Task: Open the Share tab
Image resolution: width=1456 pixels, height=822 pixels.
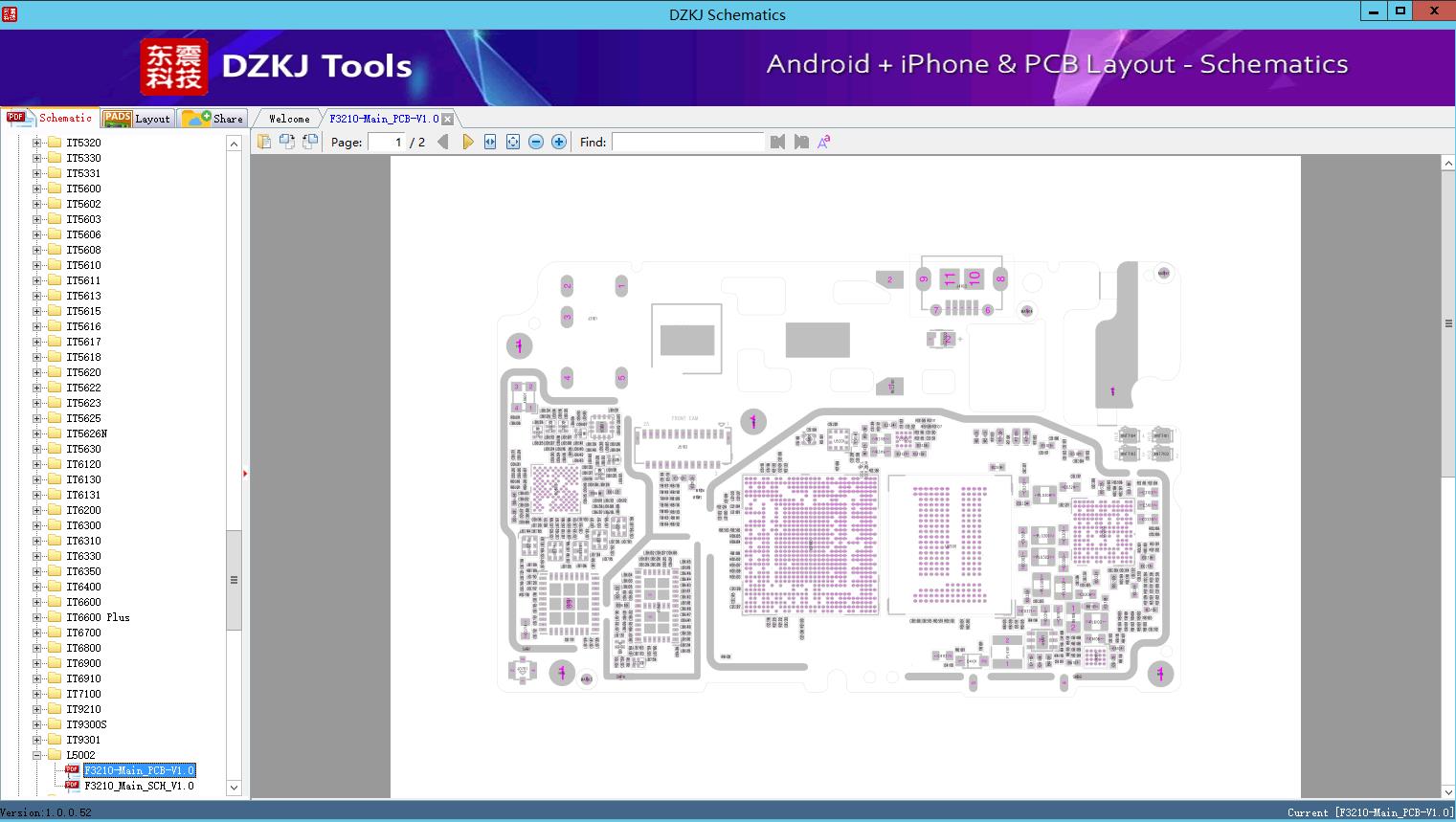Action: pos(214,119)
